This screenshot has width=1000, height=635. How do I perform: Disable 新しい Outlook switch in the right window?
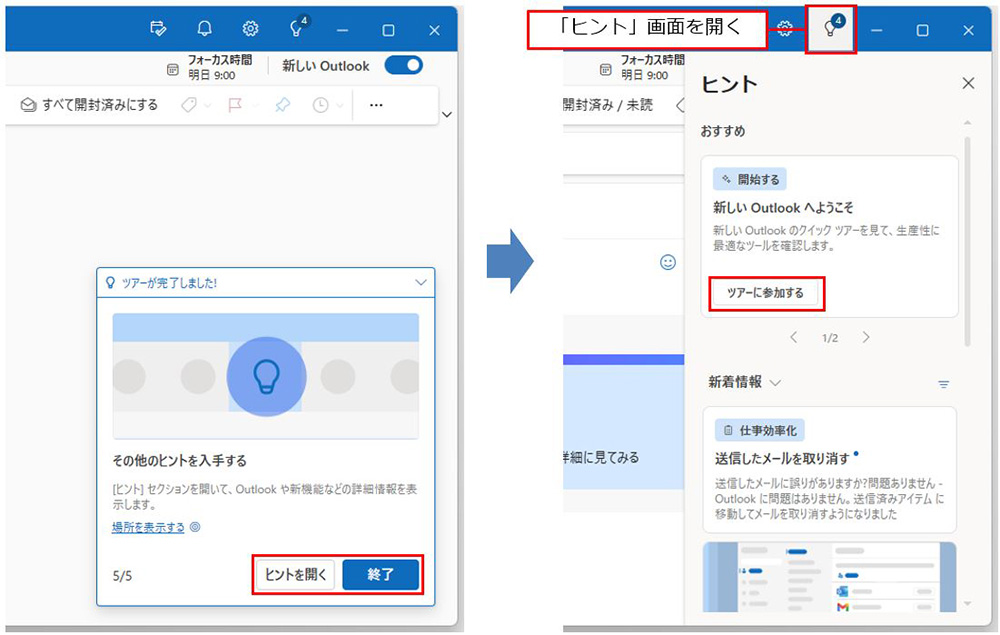(403, 65)
